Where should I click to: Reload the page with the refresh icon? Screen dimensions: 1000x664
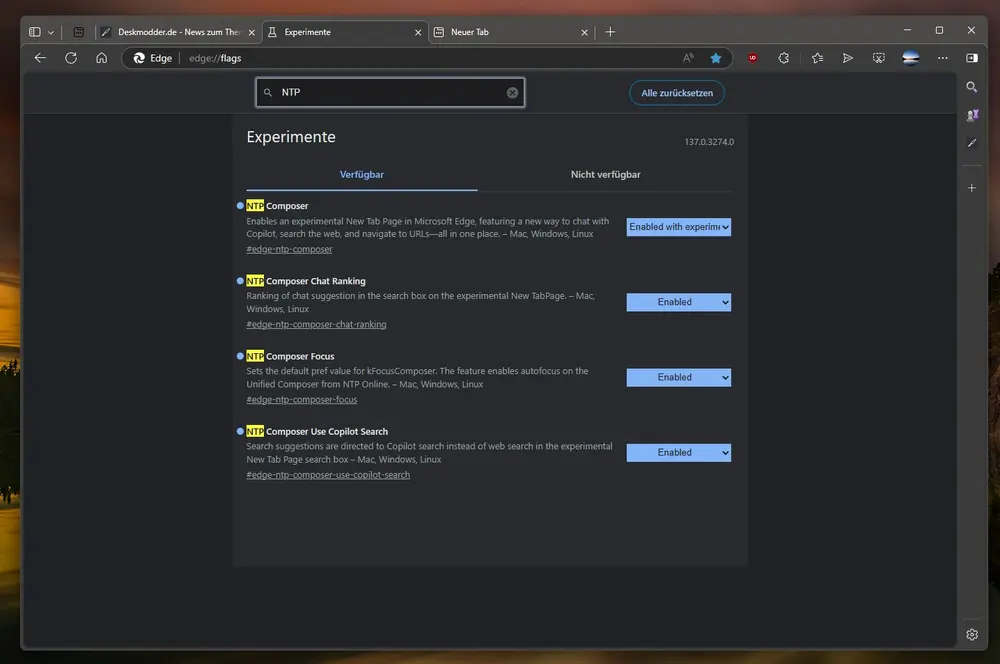click(x=71, y=58)
